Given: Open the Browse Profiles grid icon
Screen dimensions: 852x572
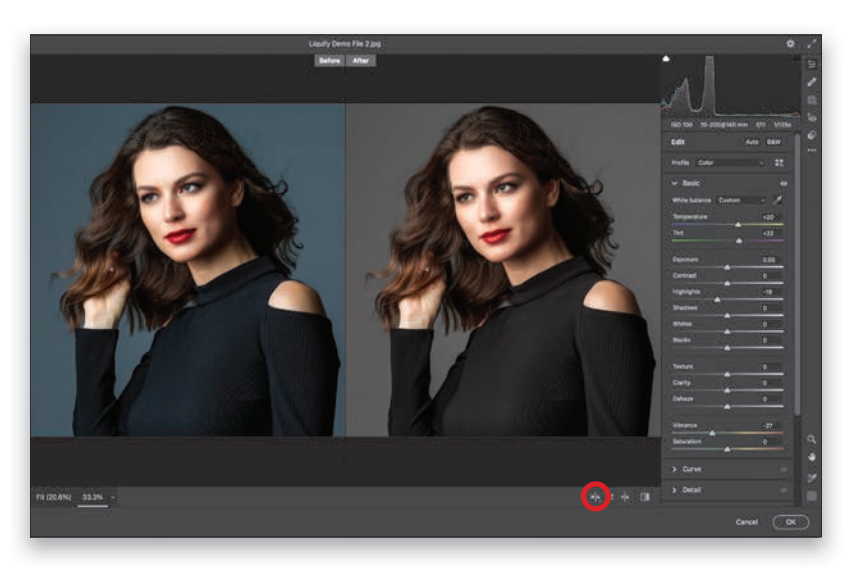Looking at the screenshot, I should coord(779,162).
